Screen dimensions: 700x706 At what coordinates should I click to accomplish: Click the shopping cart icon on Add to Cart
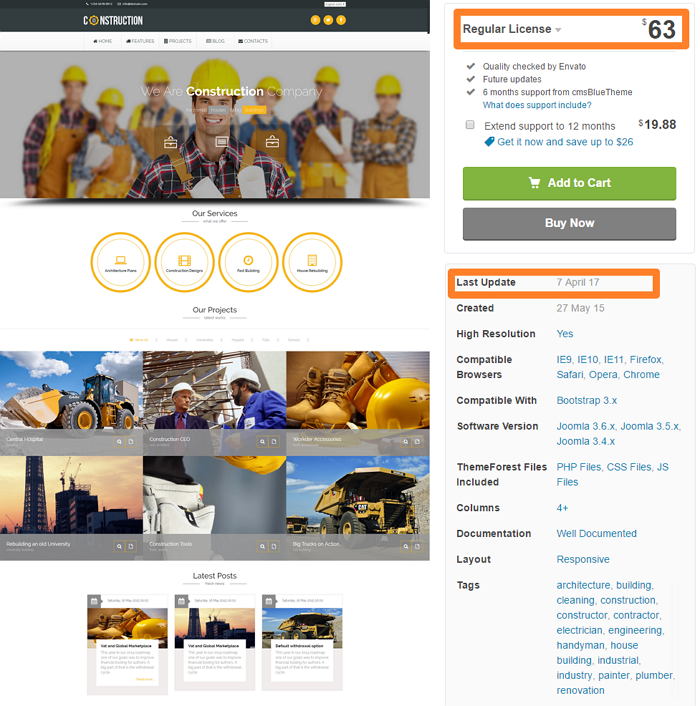click(534, 183)
